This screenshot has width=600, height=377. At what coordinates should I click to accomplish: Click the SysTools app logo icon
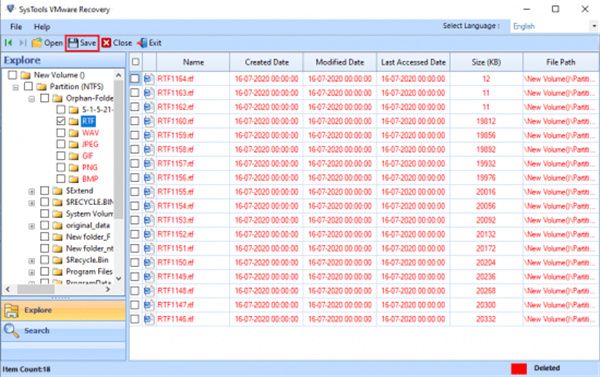[x=11, y=9]
